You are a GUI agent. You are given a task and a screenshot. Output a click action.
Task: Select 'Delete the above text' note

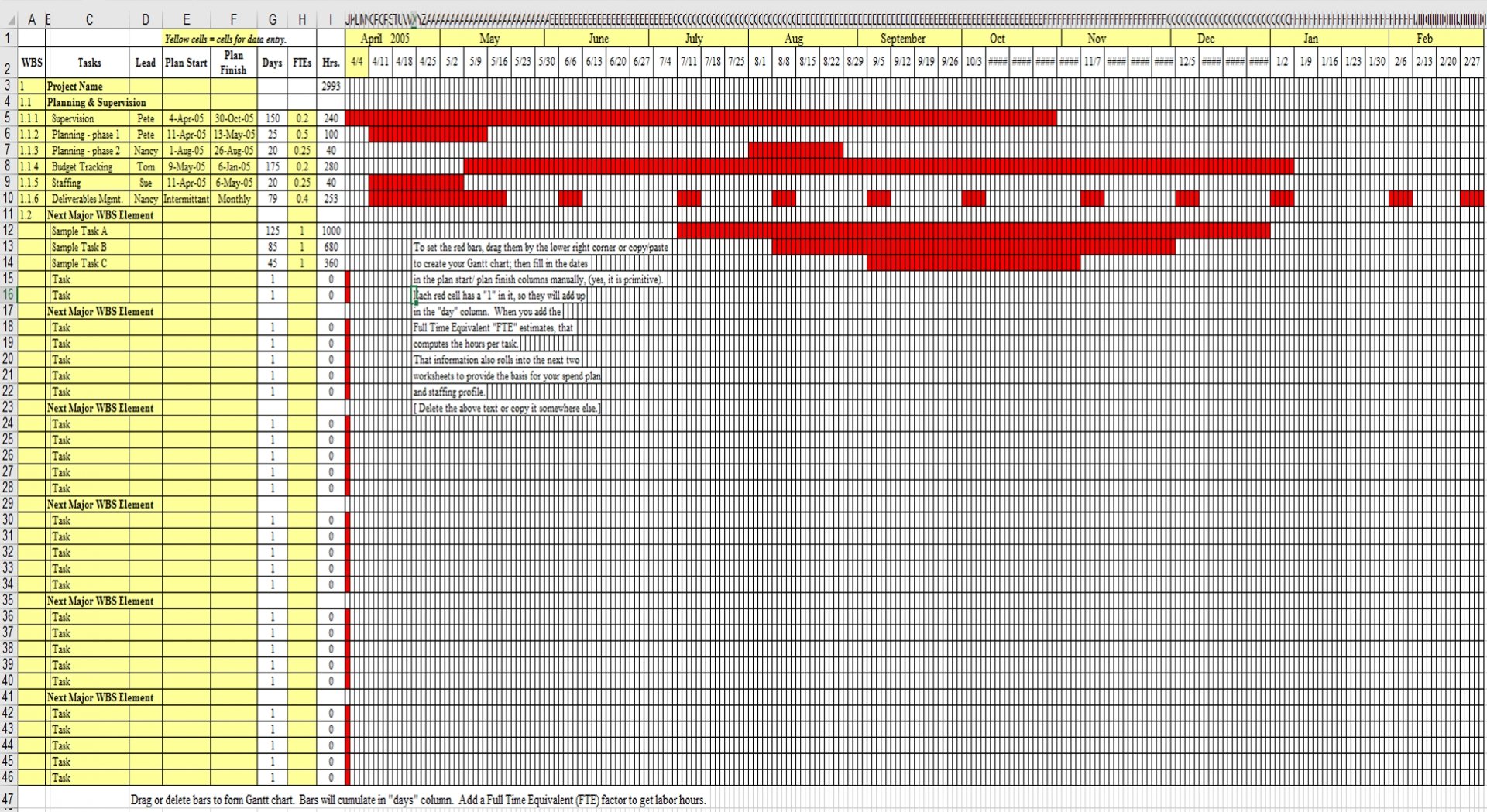point(507,408)
